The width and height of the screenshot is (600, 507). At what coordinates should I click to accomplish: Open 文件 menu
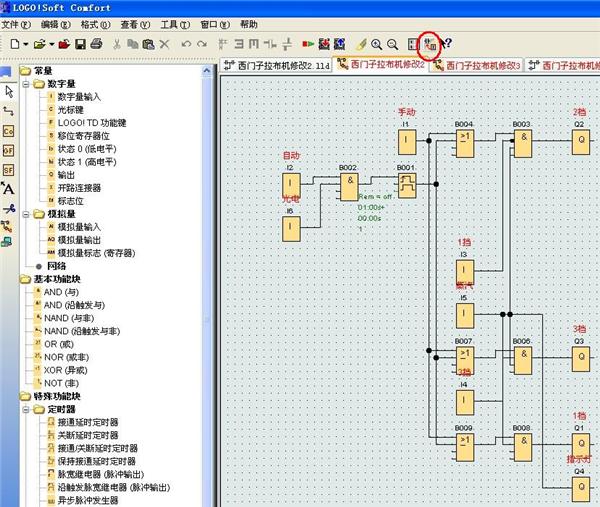[16, 25]
